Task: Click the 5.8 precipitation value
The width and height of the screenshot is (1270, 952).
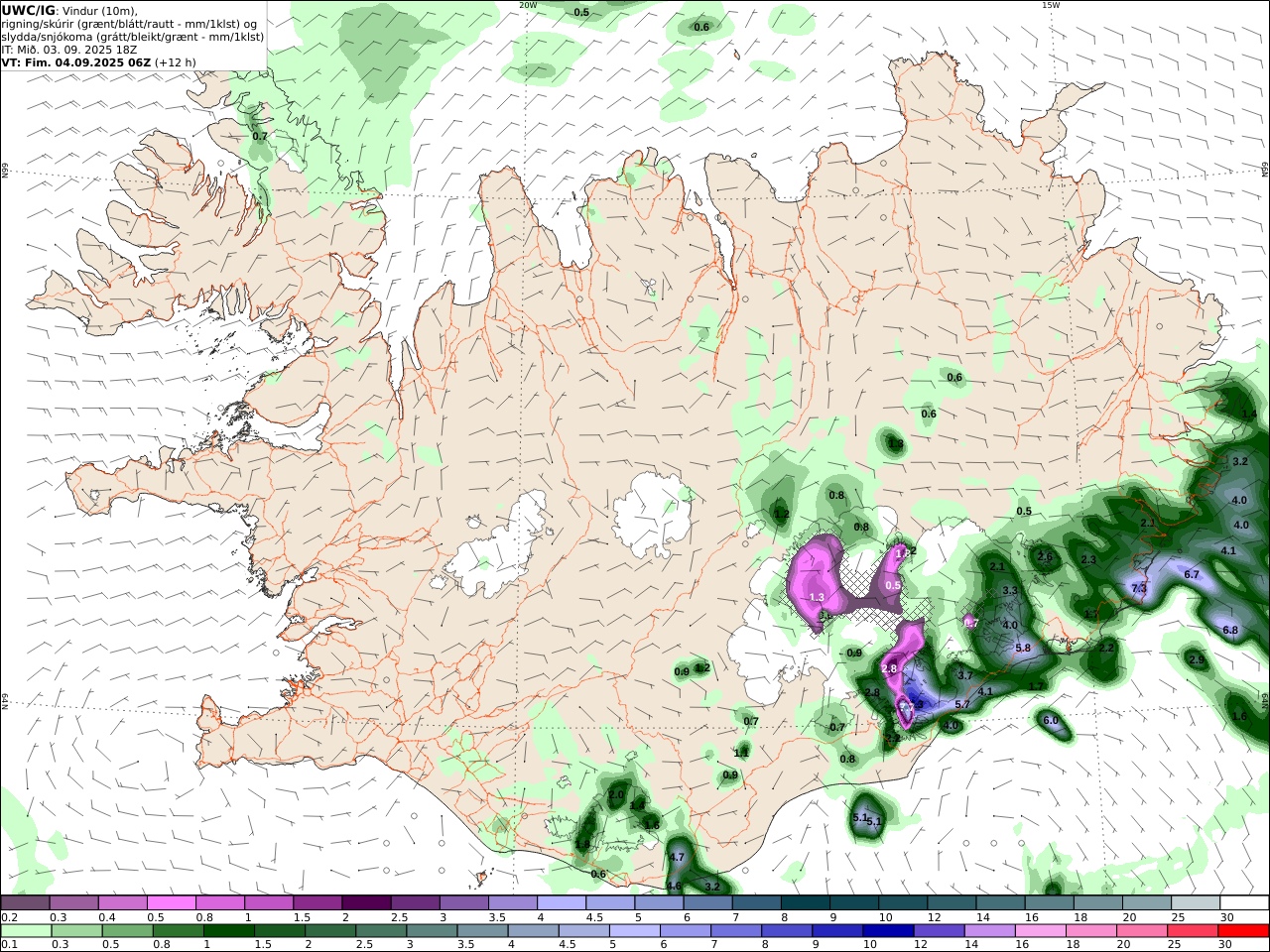Action: coord(1023,648)
